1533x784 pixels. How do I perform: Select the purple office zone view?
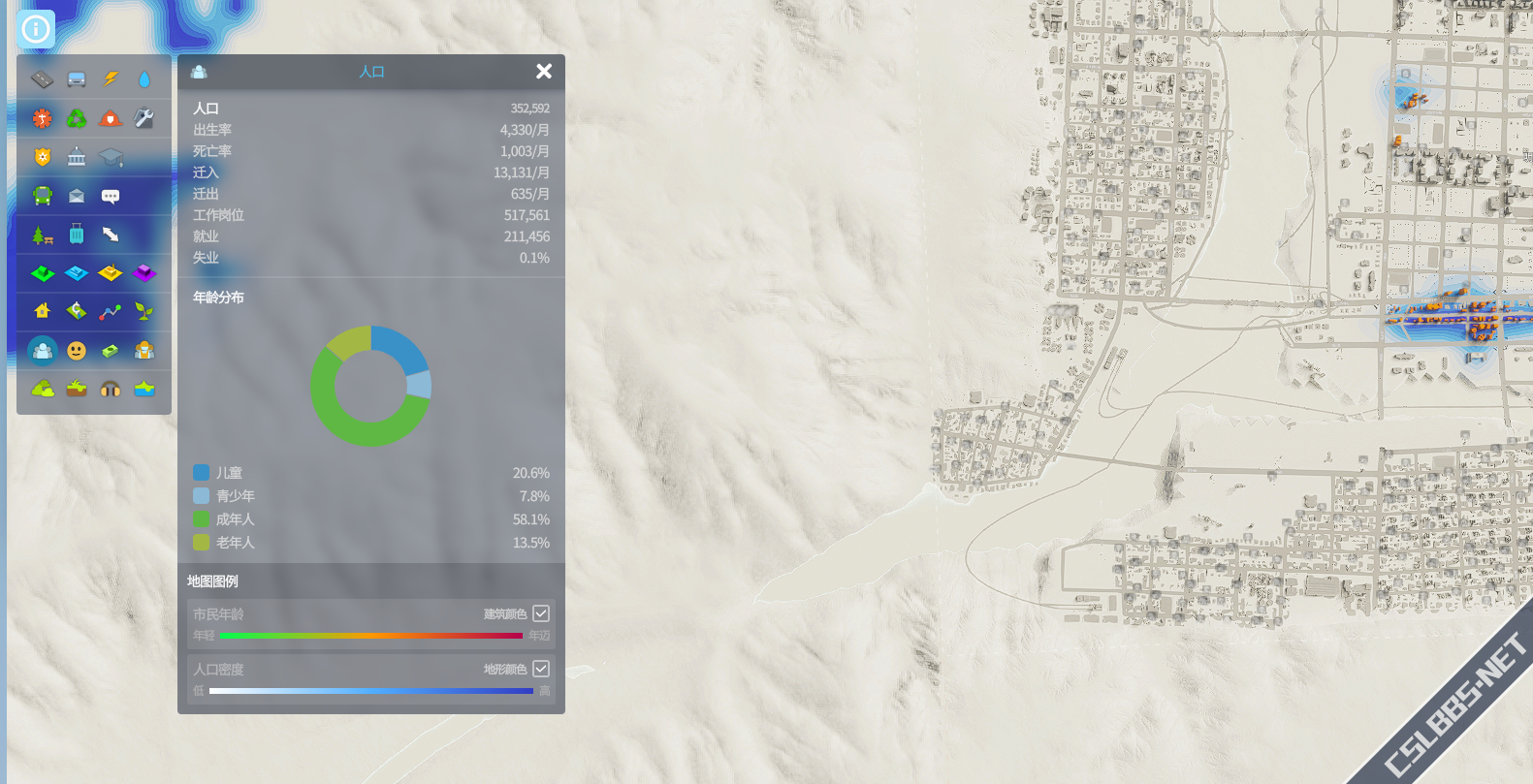[x=144, y=273]
